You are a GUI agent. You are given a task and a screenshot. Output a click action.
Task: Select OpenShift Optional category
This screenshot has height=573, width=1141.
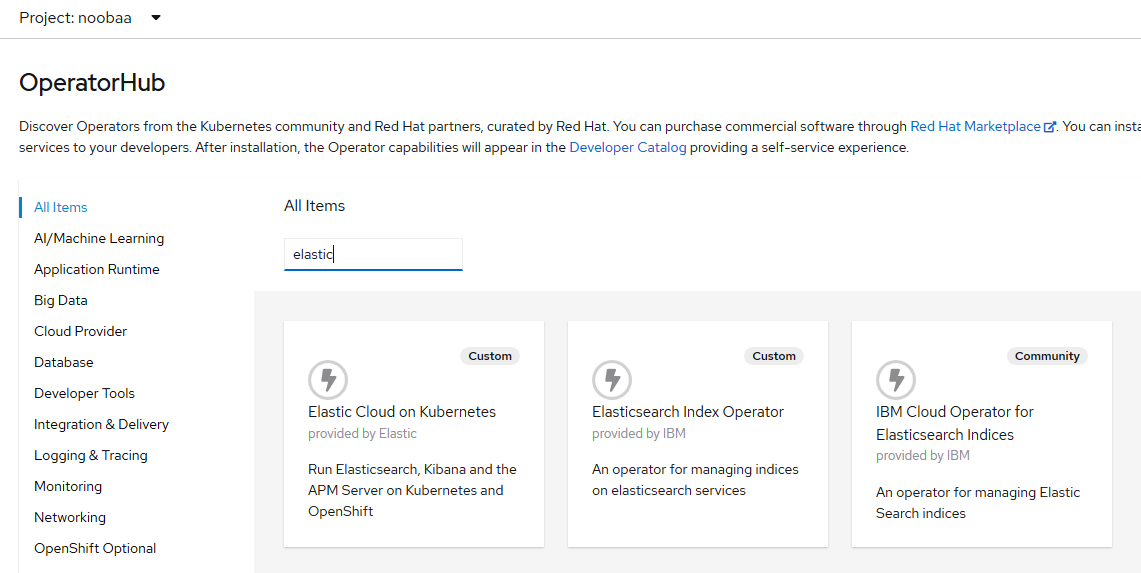click(x=95, y=548)
